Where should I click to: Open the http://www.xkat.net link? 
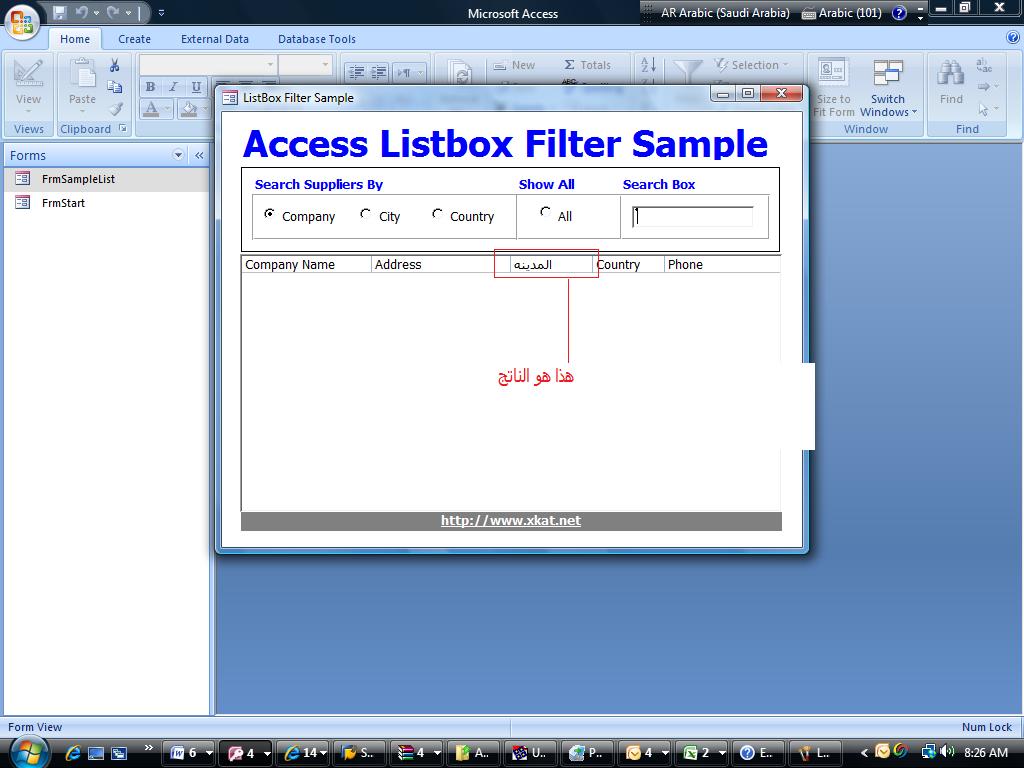tap(511, 520)
